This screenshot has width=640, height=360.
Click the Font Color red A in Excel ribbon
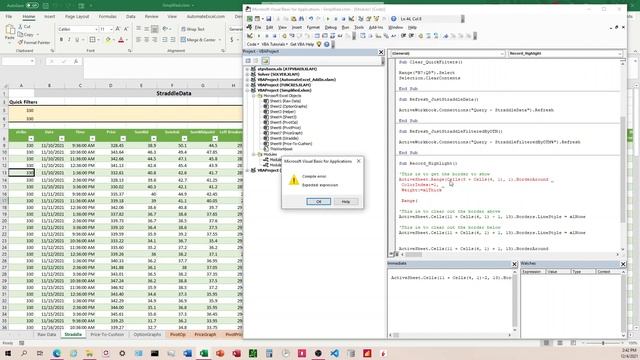[x=121, y=40]
